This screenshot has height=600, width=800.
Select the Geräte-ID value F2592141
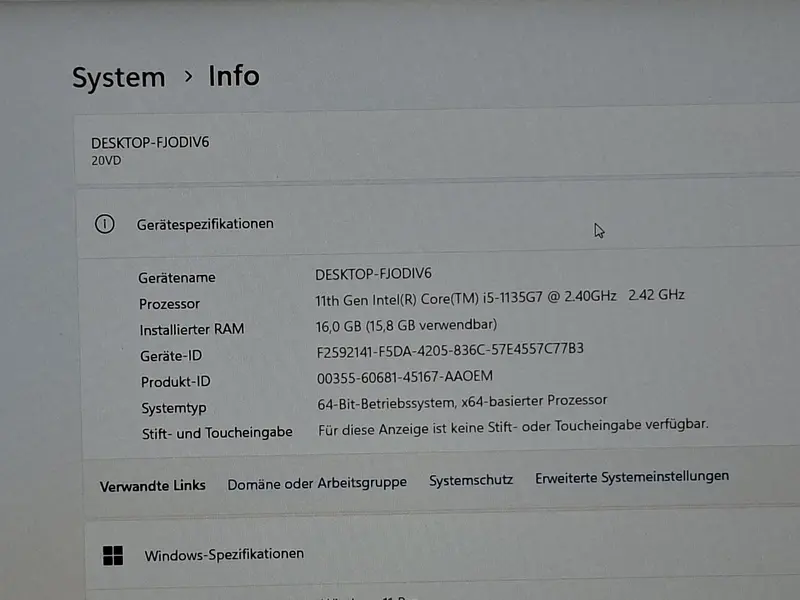(450, 351)
